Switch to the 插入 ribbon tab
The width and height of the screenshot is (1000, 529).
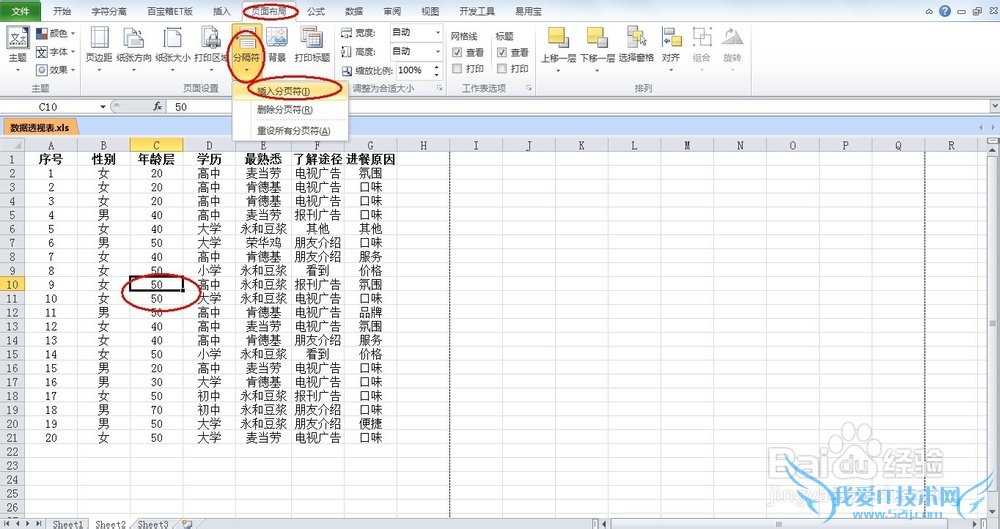221,11
